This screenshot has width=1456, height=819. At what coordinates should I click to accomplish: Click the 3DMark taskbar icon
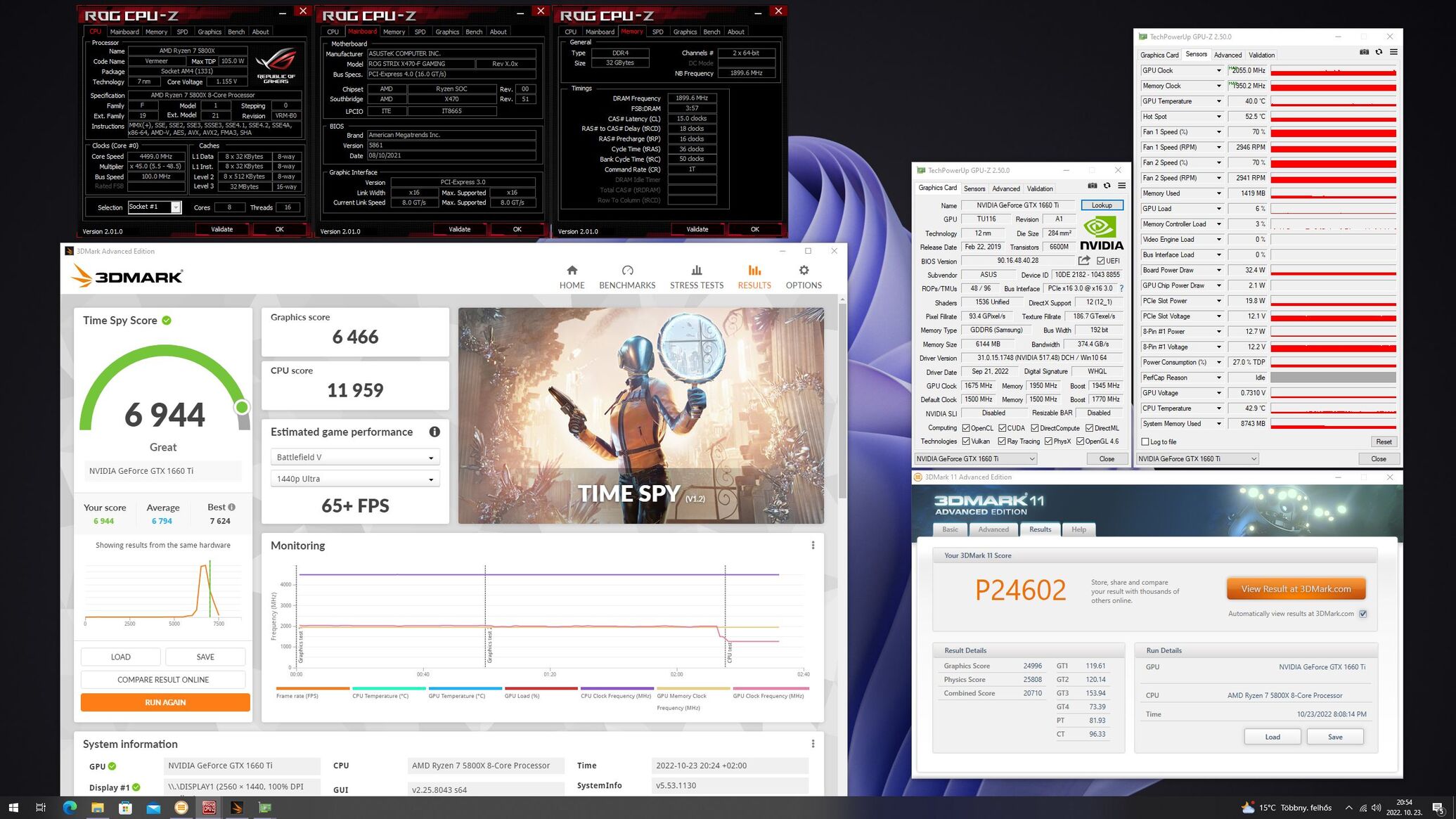click(237, 807)
